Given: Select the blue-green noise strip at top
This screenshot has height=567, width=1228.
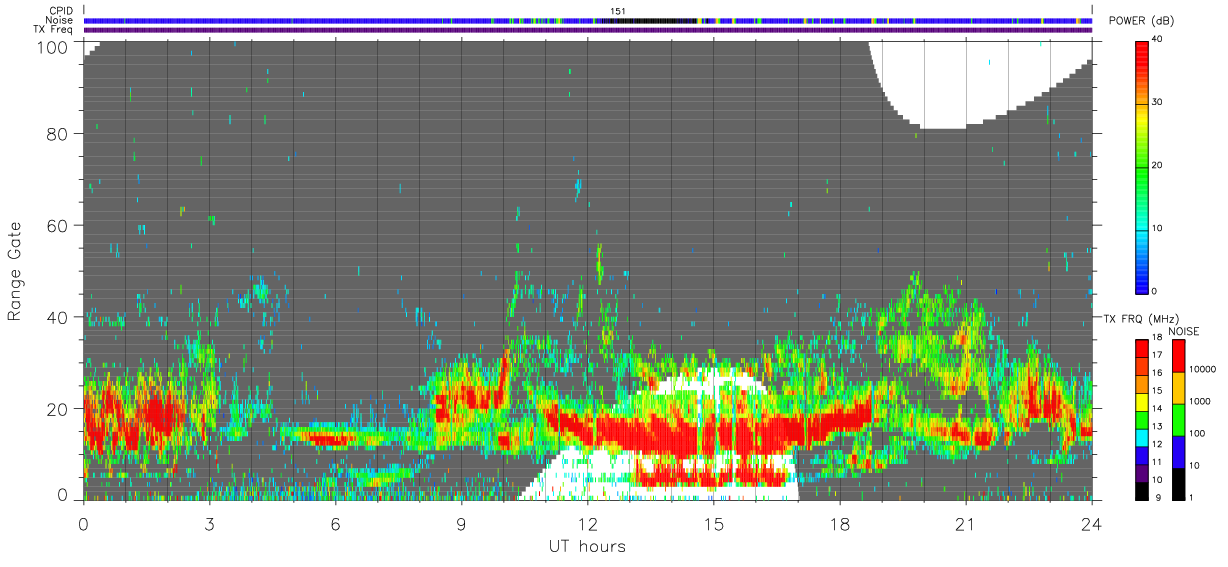Looking at the screenshot, I should tap(588, 20).
